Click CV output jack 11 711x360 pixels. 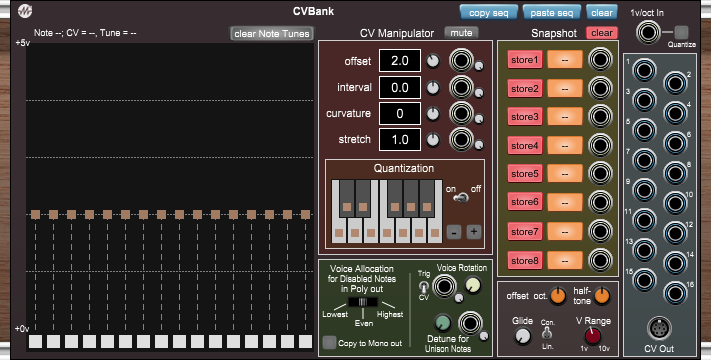(x=644, y=220)
